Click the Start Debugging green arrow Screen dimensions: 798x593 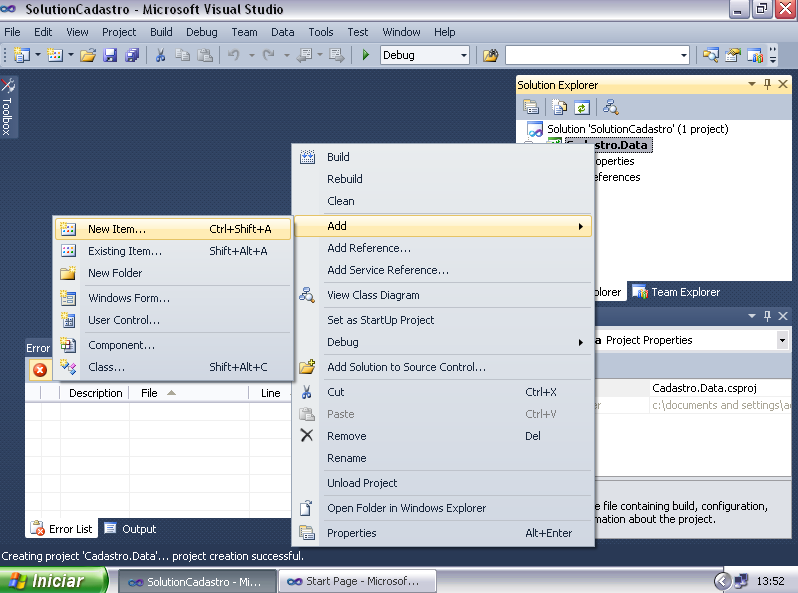[x=365, y=55]
